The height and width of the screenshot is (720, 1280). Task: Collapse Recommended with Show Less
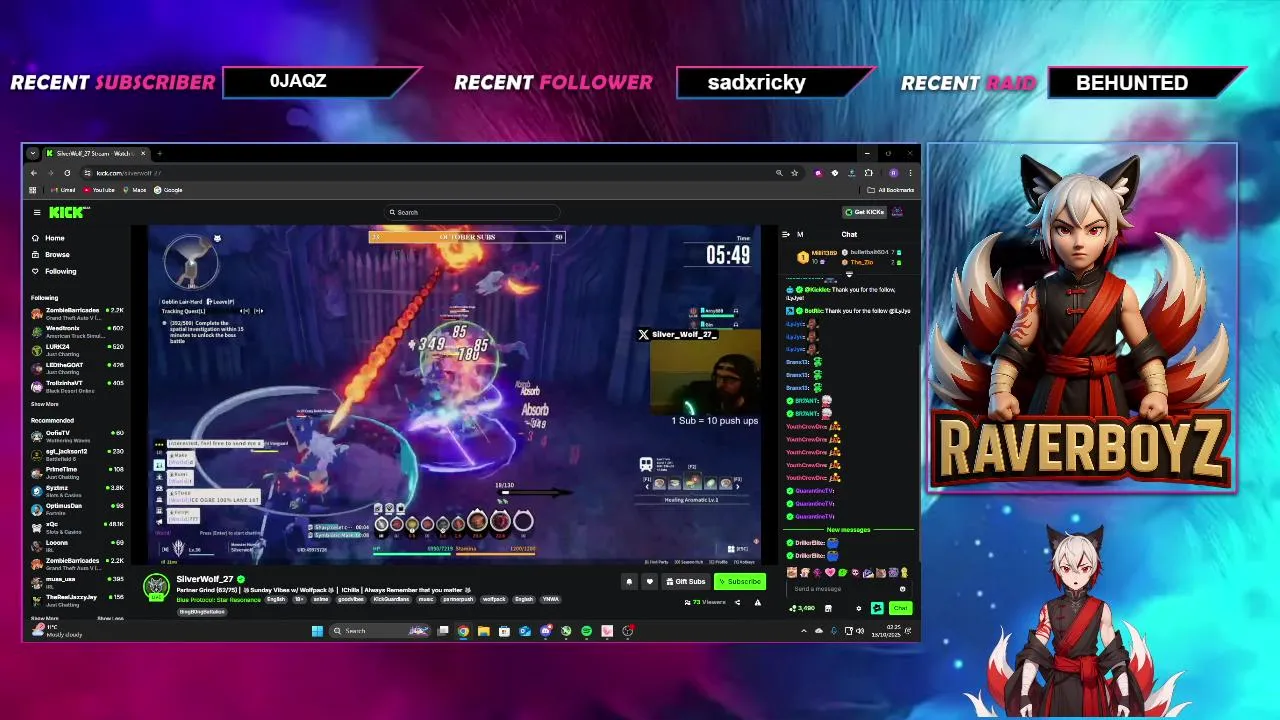point(110,618)
